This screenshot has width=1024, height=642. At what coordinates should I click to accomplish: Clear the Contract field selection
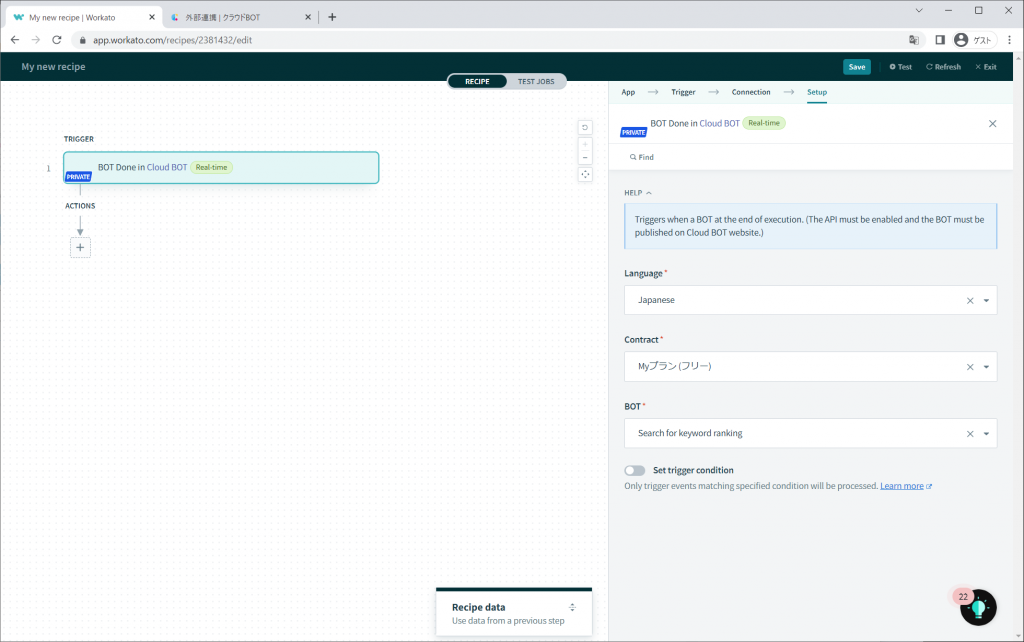[970, 367]
